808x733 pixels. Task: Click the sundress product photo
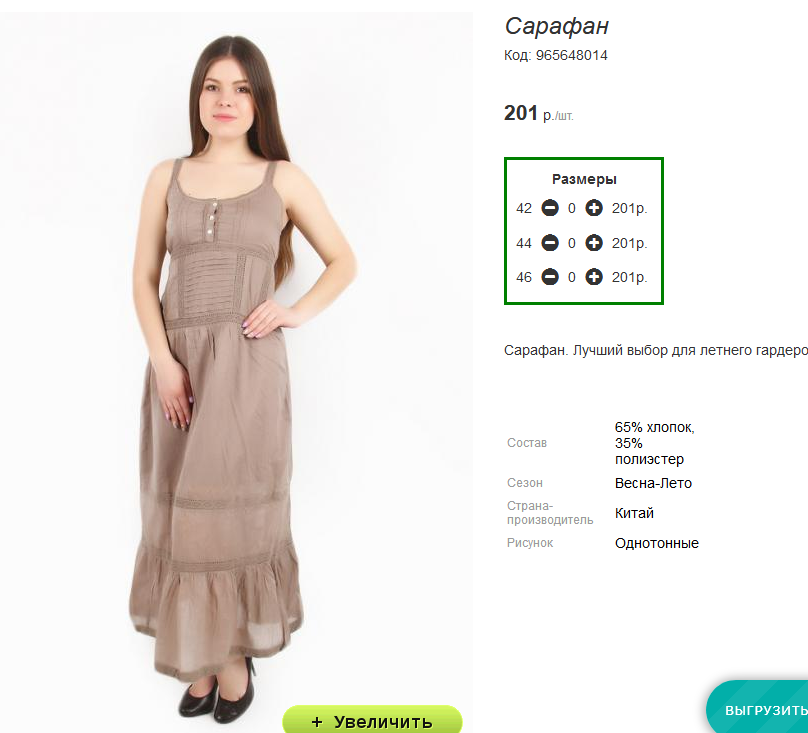236,361
